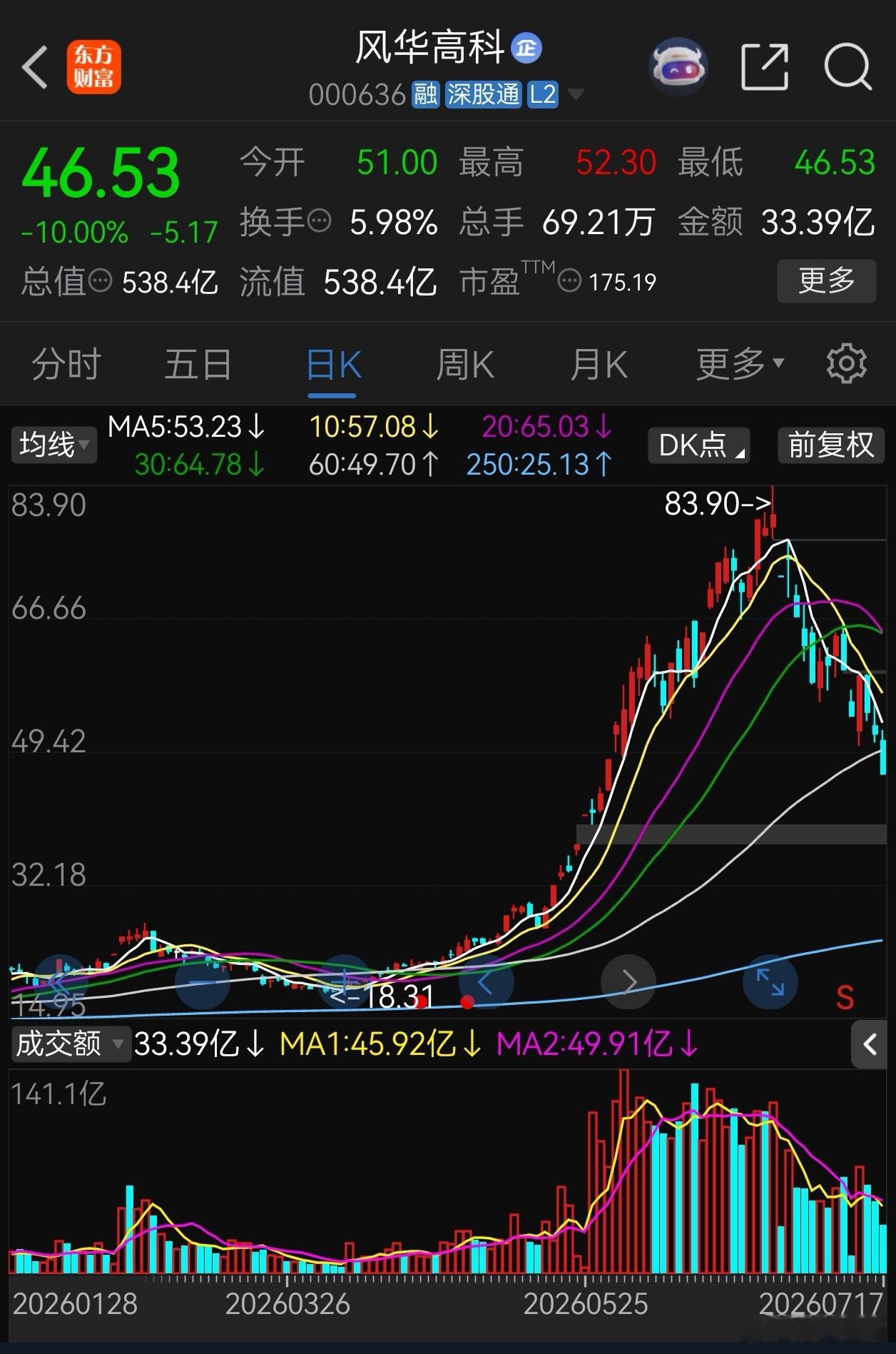Tap the 60:49.70 moving average value
Screen dimensions: 896x1354
coord(375,465)
